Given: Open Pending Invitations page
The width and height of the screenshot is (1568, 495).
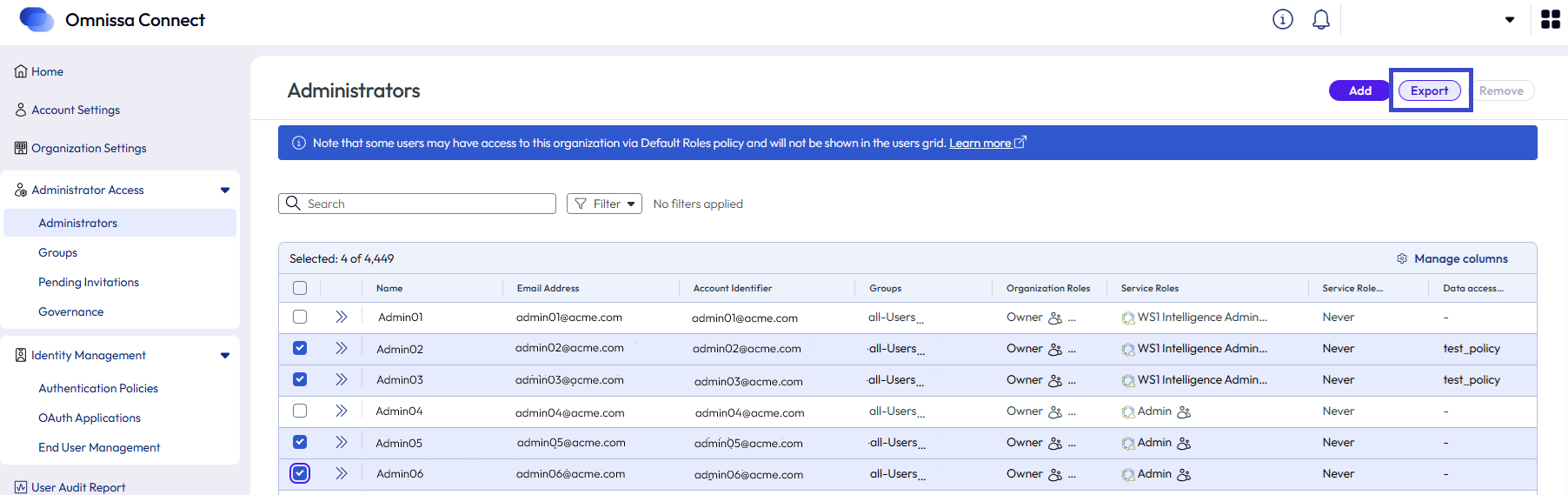Looking at the screenshot, I should (89, 282).
